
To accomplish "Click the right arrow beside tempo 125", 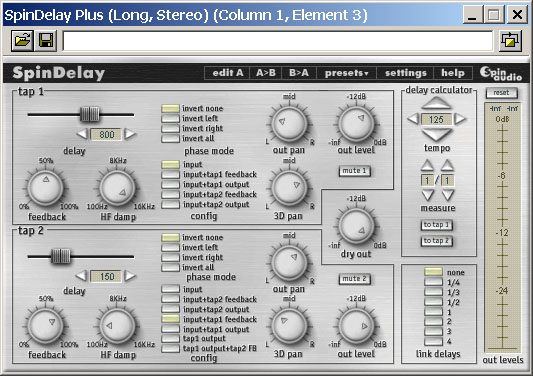I will click(460, 119).
